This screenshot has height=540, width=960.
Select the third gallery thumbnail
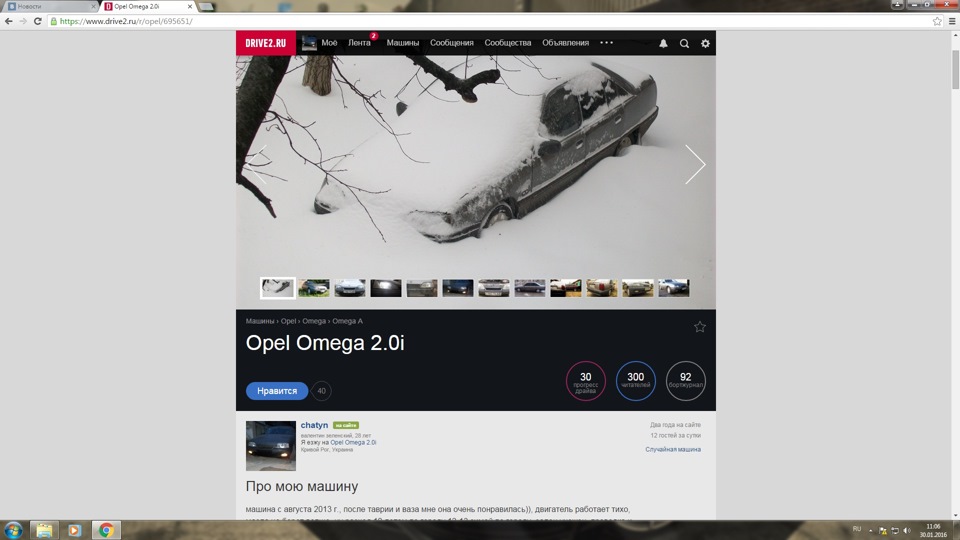pyautogui.click(x=350, y=288)
